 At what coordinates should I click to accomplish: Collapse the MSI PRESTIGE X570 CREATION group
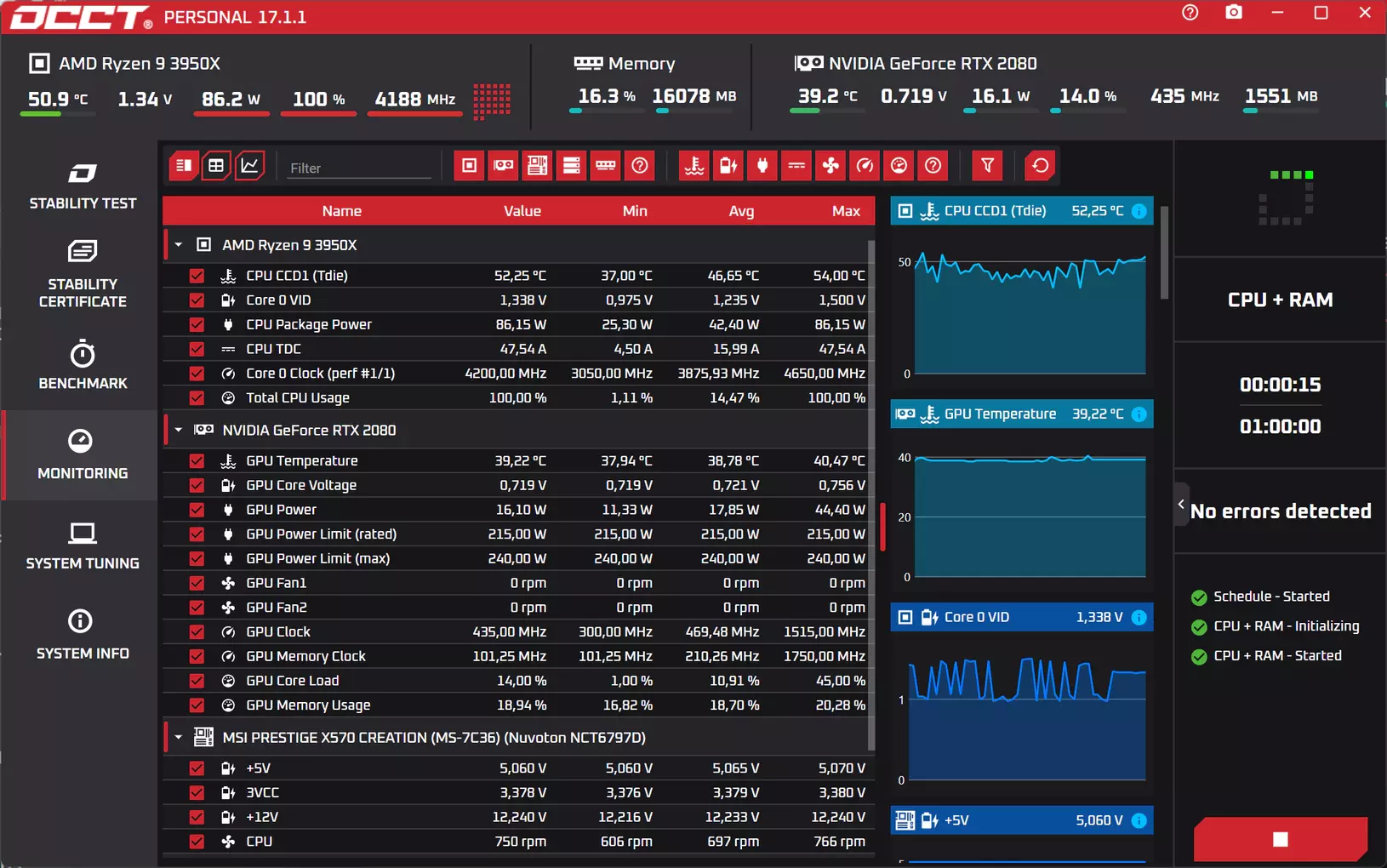point(179,738)
